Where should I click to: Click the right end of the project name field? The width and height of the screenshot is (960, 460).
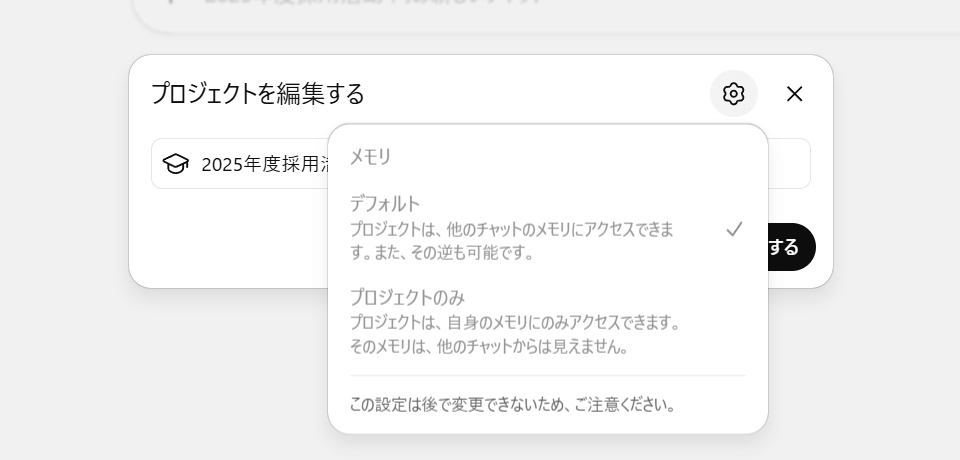tap(790, 164)
